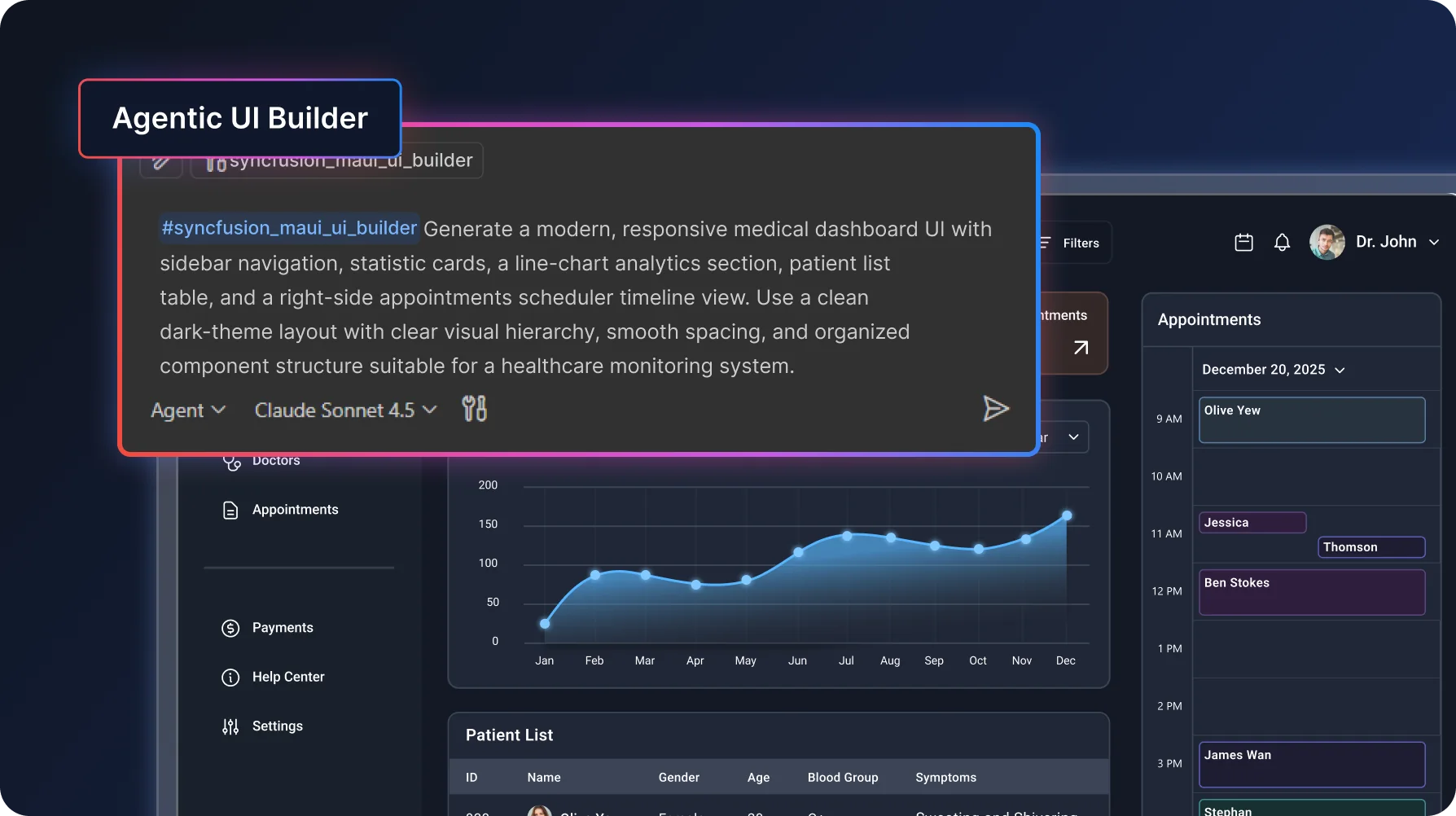Click the Settings sliders icon
This screenshot has height=816, width=1456.
point(230,727)
